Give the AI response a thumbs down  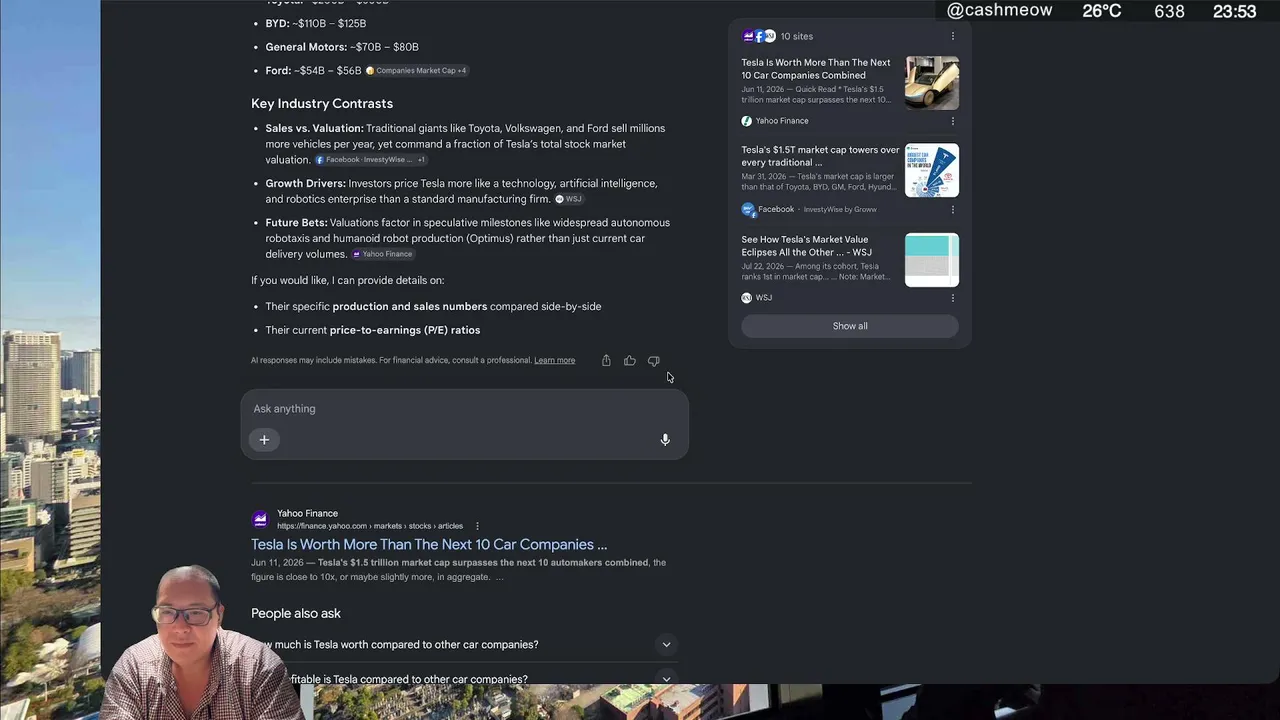[x=654, y=361]
